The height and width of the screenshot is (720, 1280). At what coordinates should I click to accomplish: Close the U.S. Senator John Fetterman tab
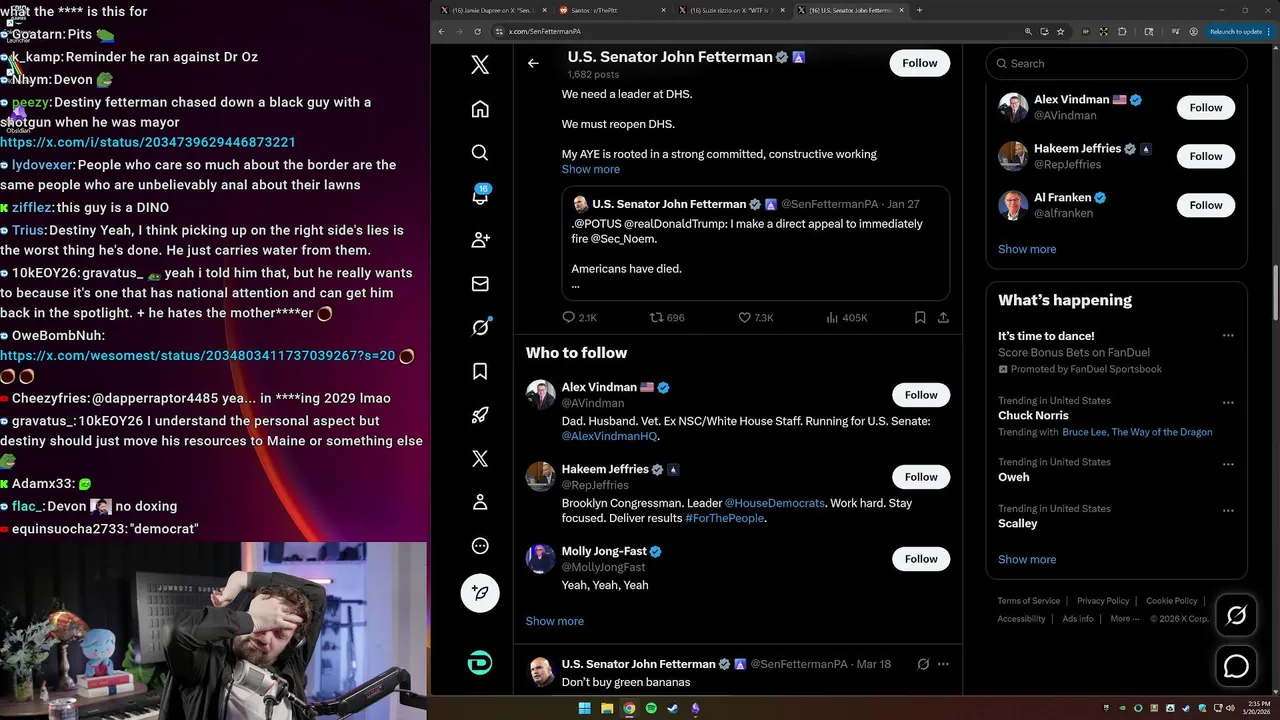pos(902,10)
